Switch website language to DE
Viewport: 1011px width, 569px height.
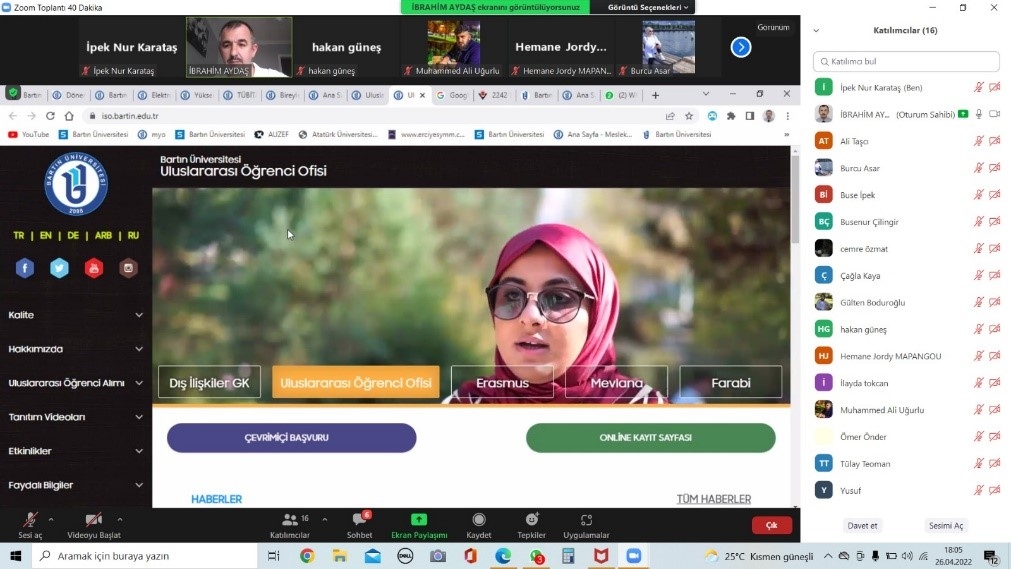pyautogui.click(x=73, y=235)
